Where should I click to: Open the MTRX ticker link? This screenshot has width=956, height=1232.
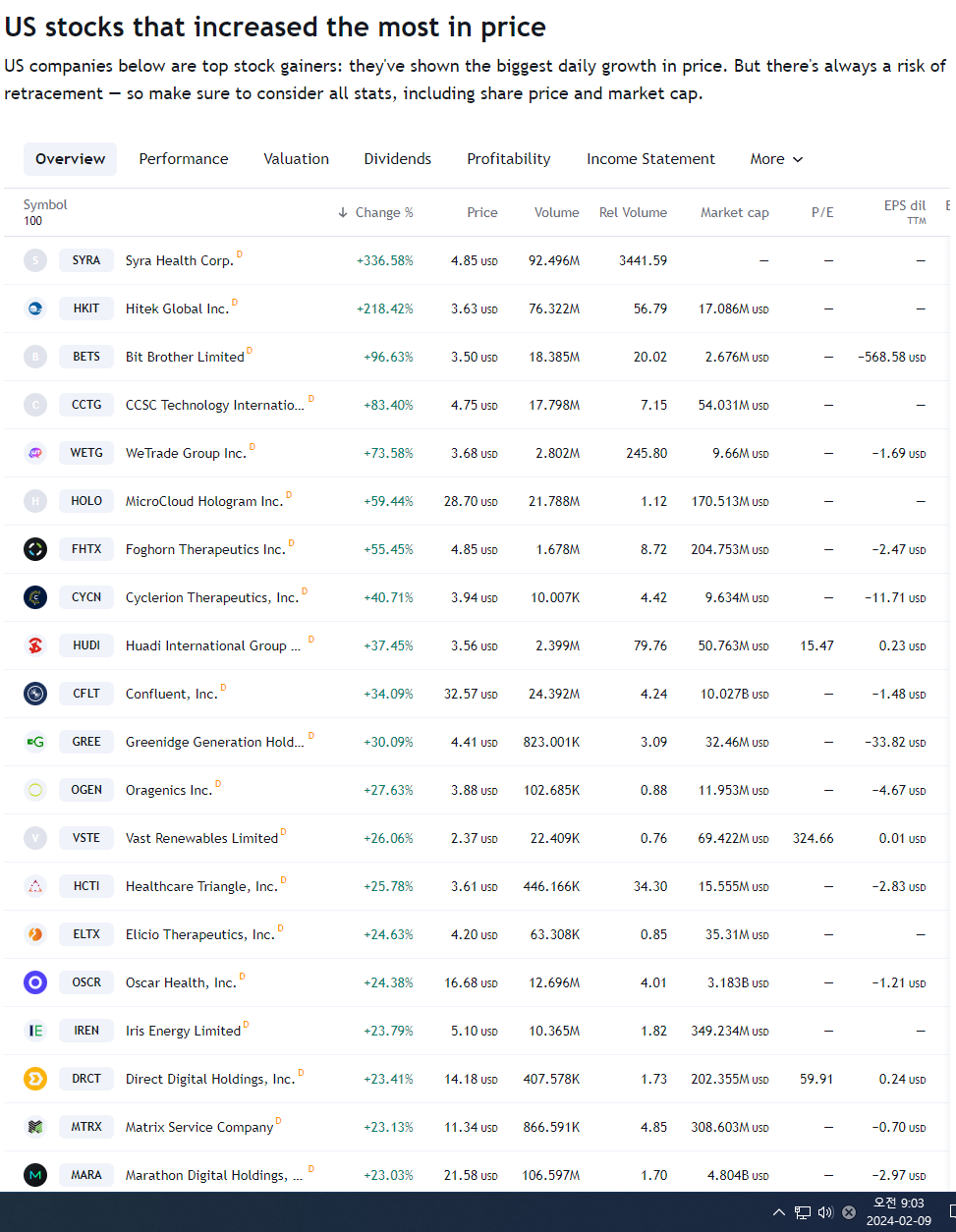86,1127
